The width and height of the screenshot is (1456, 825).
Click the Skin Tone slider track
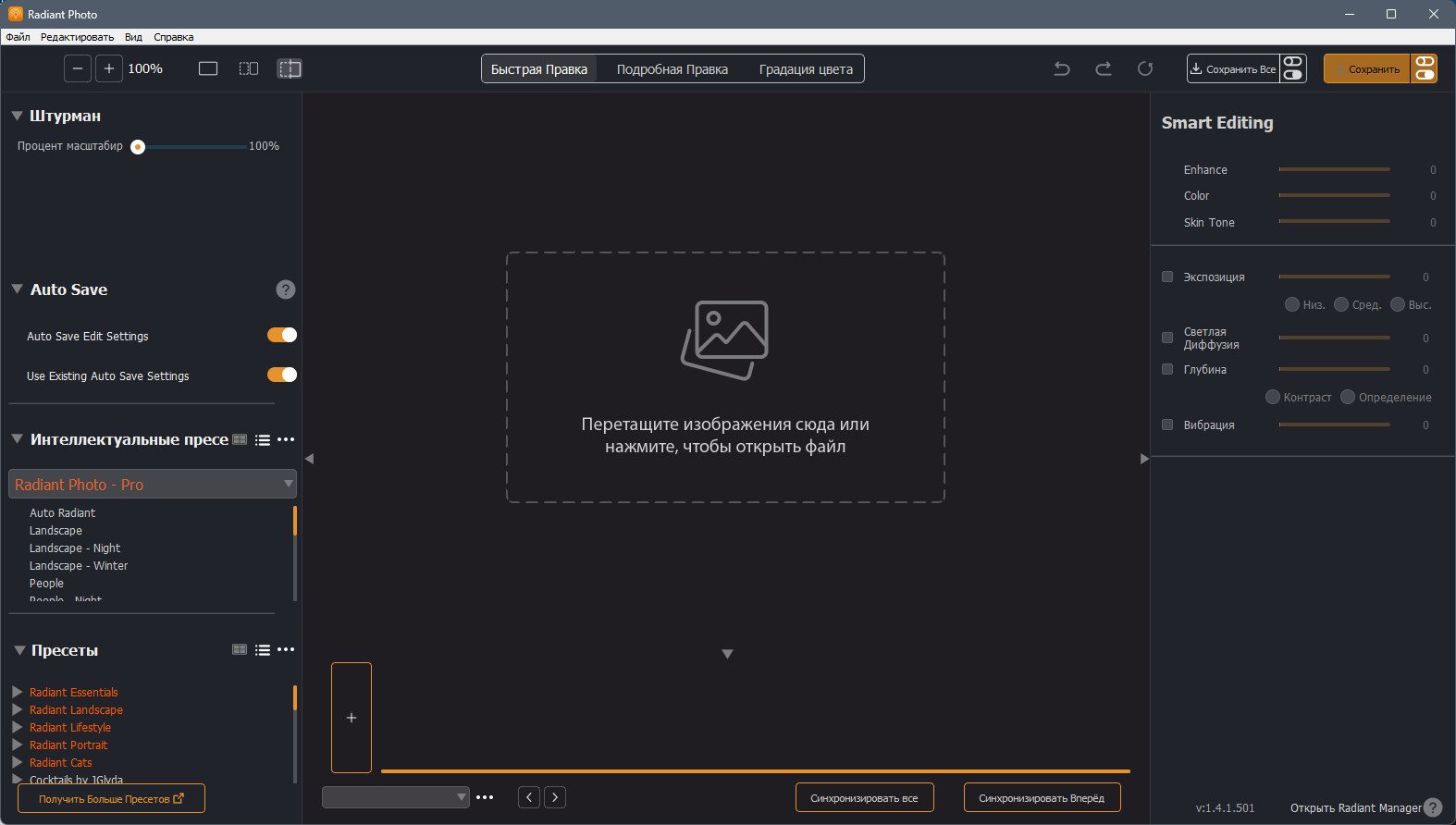tap(1334, 221)
